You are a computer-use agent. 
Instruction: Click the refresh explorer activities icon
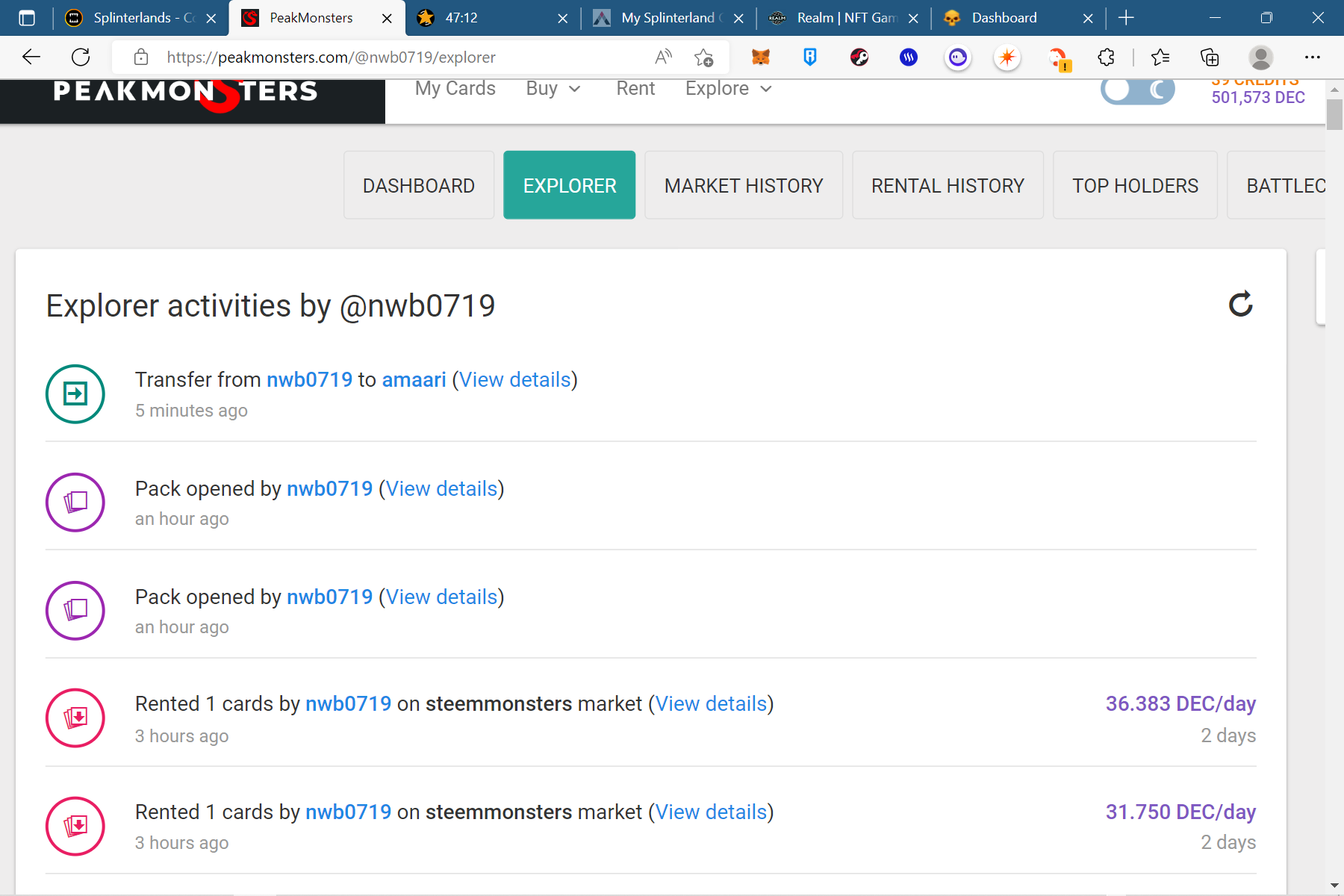click(1240, 304)
